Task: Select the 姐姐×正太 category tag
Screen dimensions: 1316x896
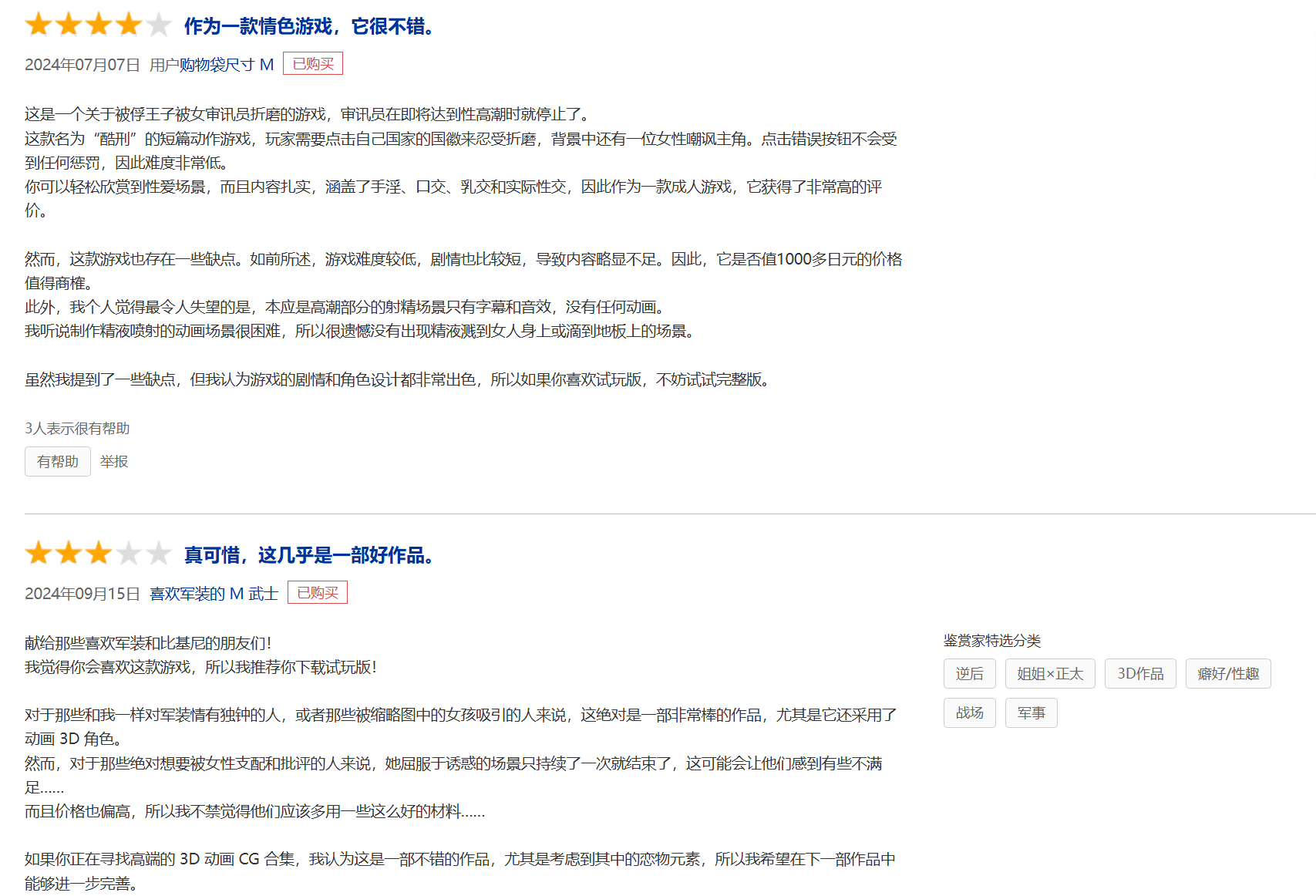Action: pyautogui.click(x=1050, y=674)
